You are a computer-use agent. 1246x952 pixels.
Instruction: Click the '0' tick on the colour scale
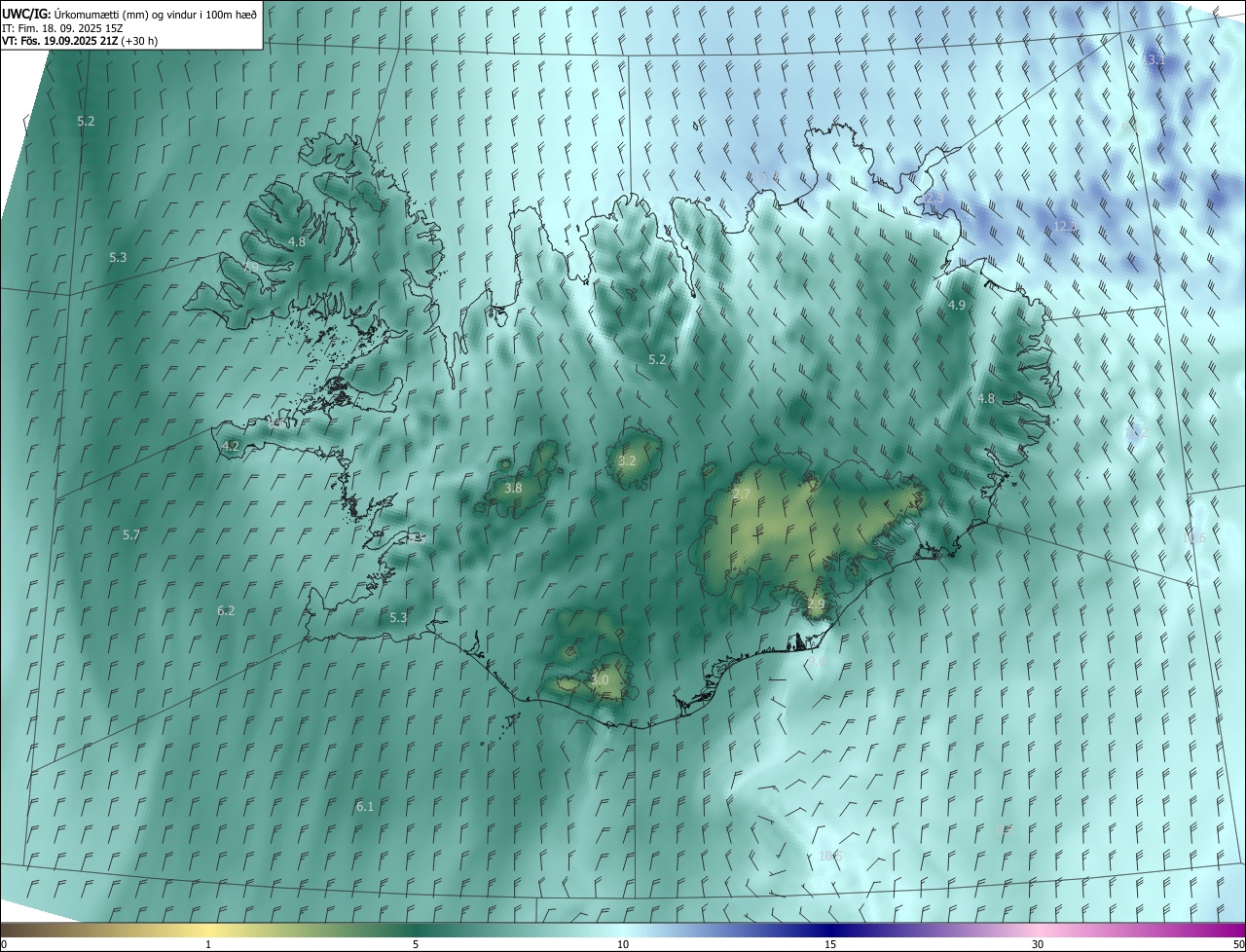pyautogui.click(x=4, y=944)
